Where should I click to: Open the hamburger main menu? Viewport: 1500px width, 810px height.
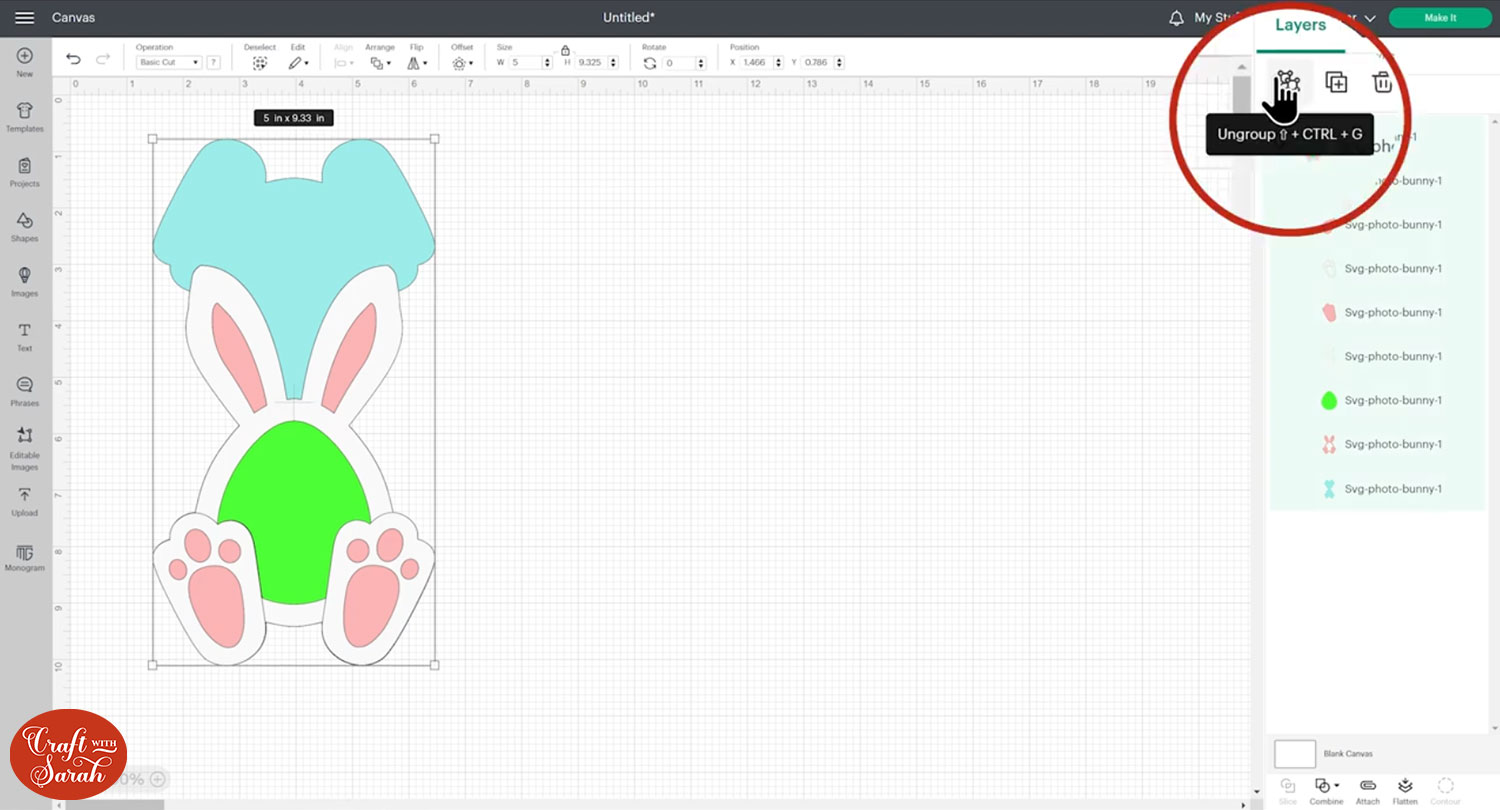[x=25, y=18]
